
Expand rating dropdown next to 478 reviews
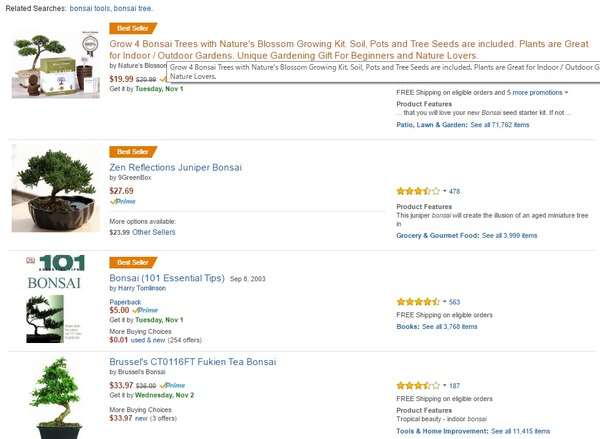tap(445, 191)
